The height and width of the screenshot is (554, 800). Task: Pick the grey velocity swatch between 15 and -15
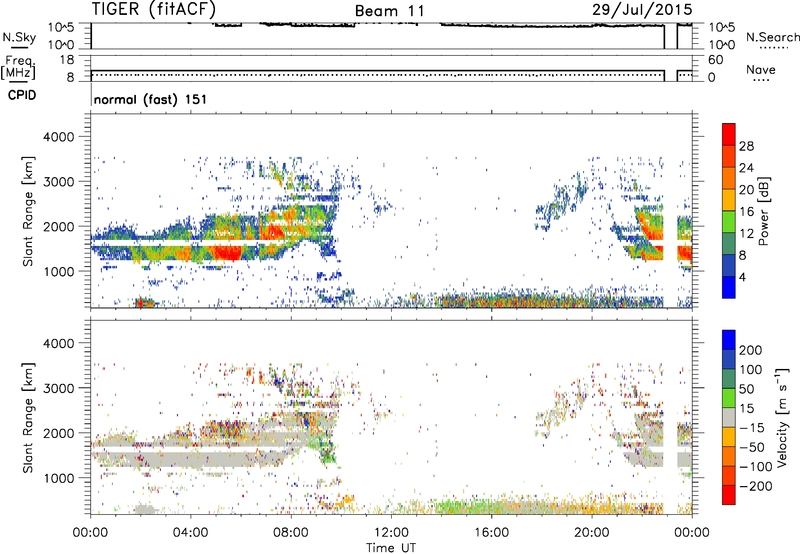point(729,417)
